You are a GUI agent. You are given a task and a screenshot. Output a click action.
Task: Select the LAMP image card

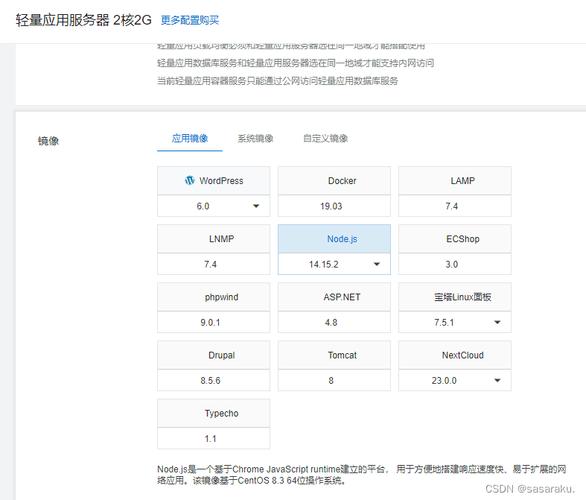click(x=455, y=181)
